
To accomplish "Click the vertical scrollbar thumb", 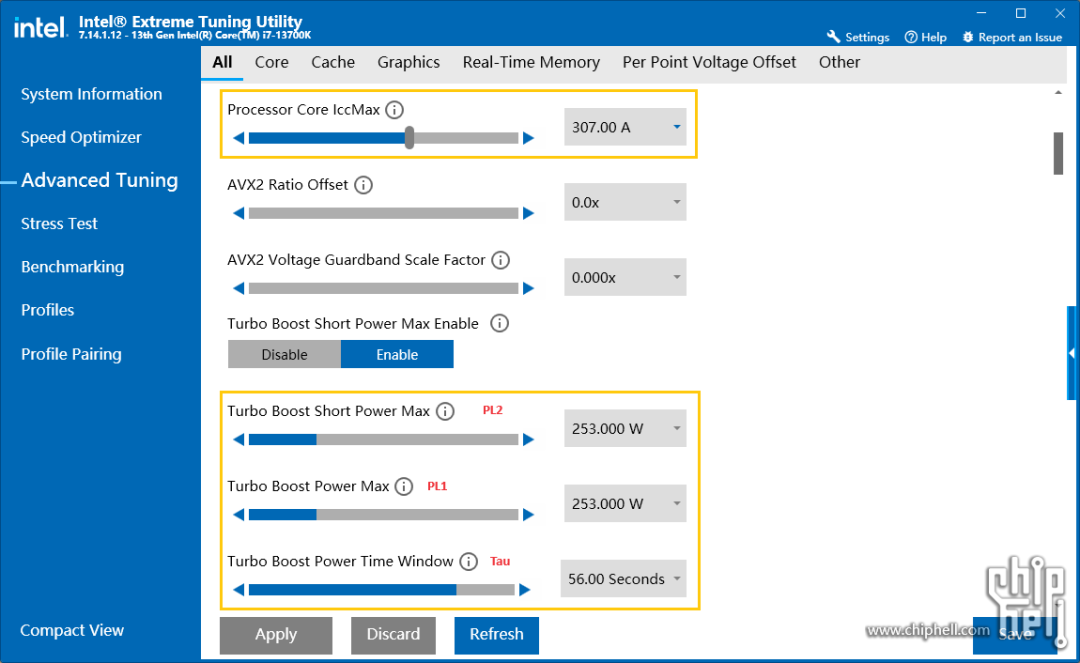I will pyautogui.click(x=1059, y=154).
